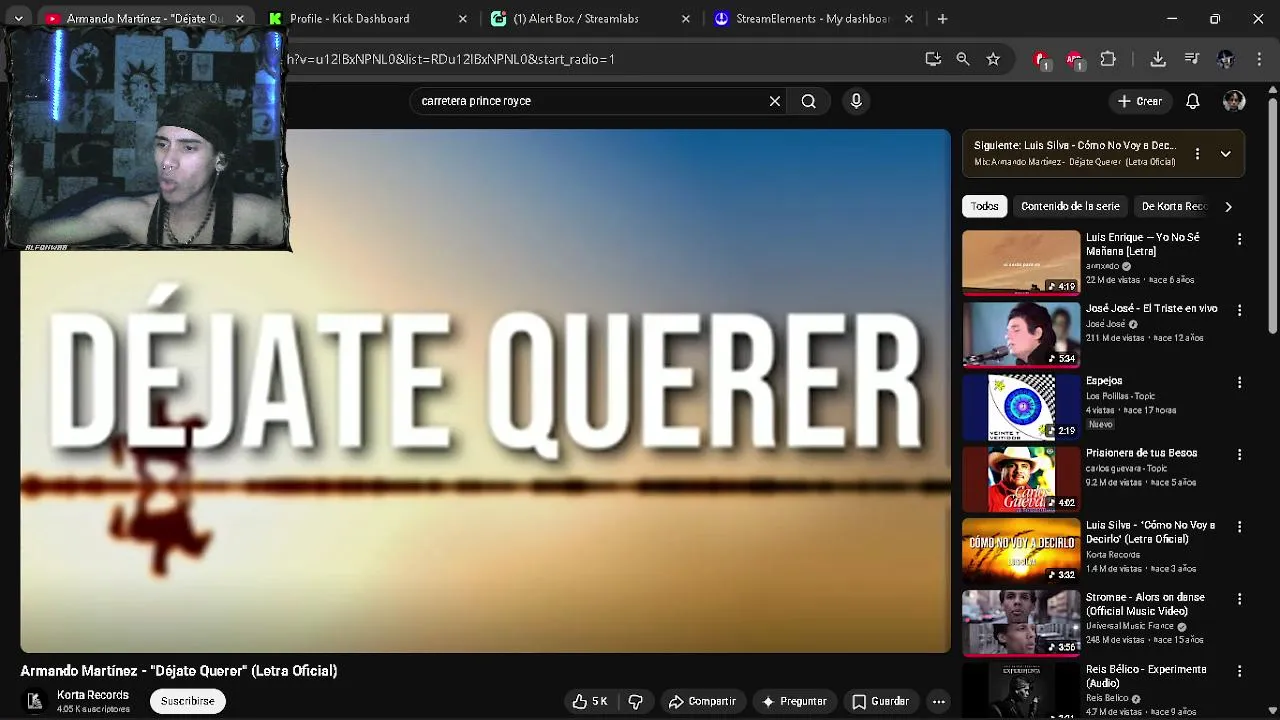Click the Compartir share button

coord(702,701)
